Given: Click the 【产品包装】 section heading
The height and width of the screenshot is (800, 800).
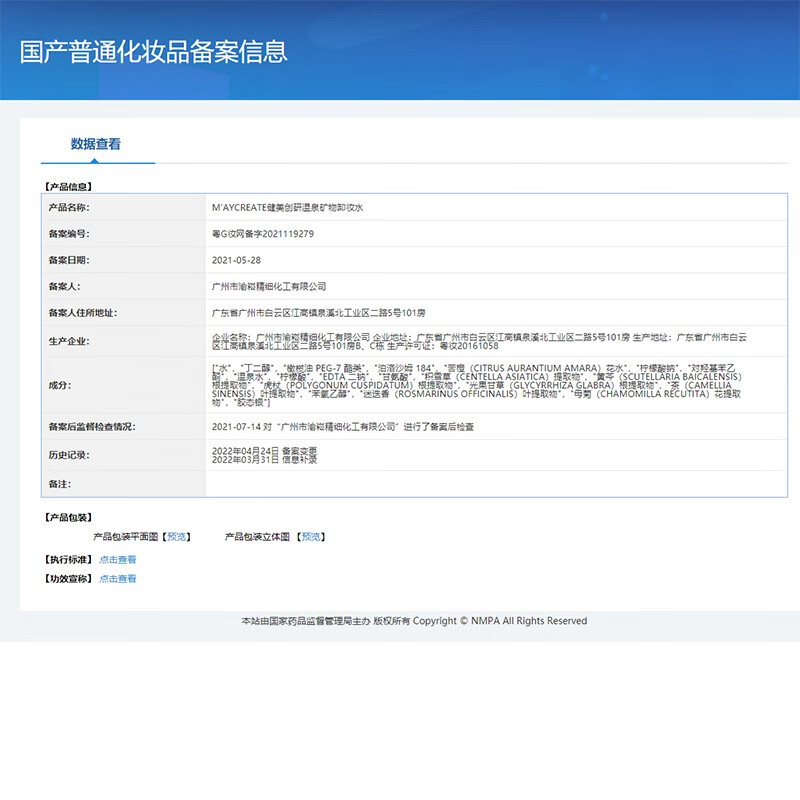Looking at the screenshot, I should coord(68,517).
